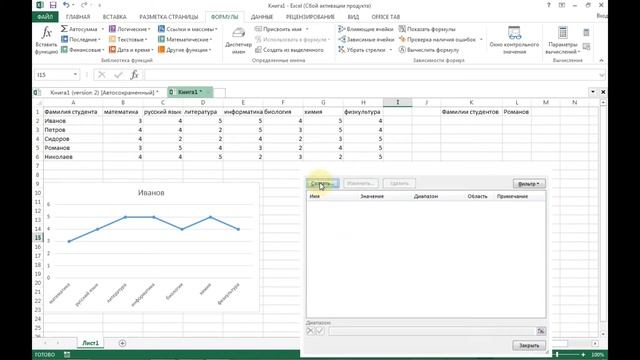640x360 pixels.
Task: Open the File tab
Action: 45,17
